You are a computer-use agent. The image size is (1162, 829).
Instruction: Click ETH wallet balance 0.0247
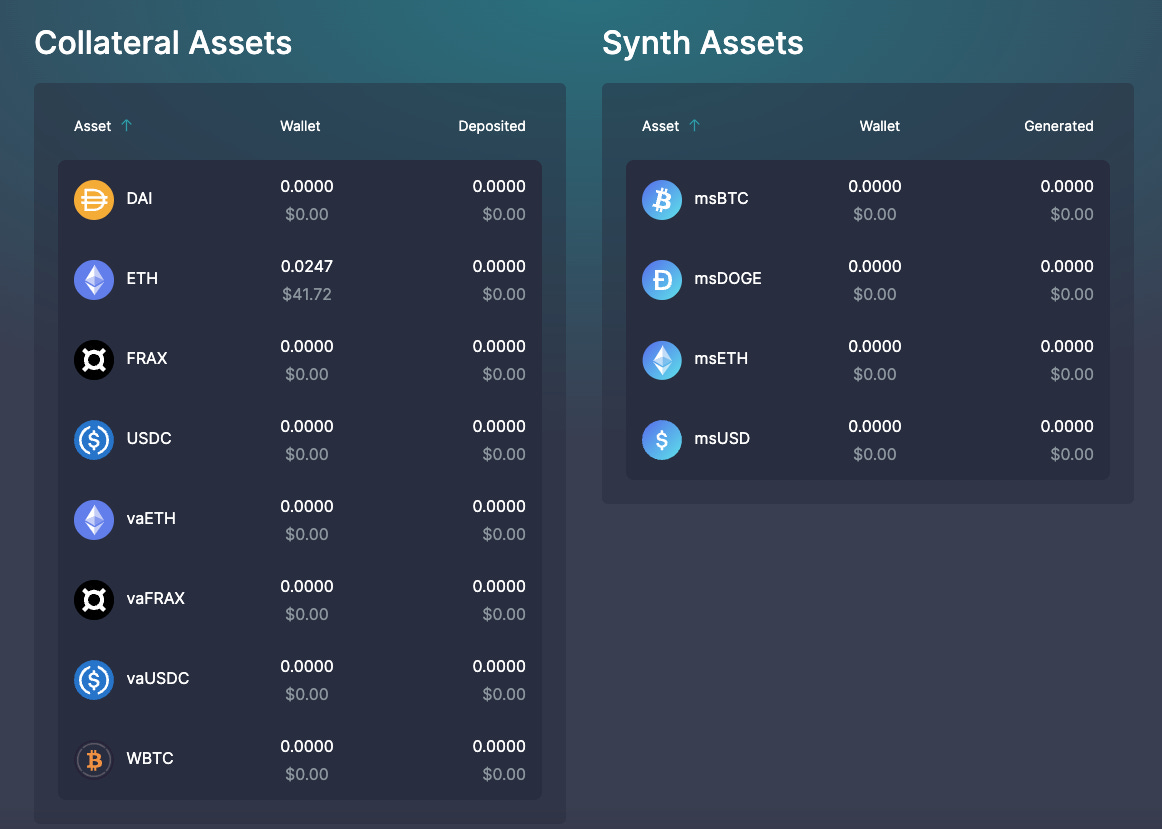[307, 266]
